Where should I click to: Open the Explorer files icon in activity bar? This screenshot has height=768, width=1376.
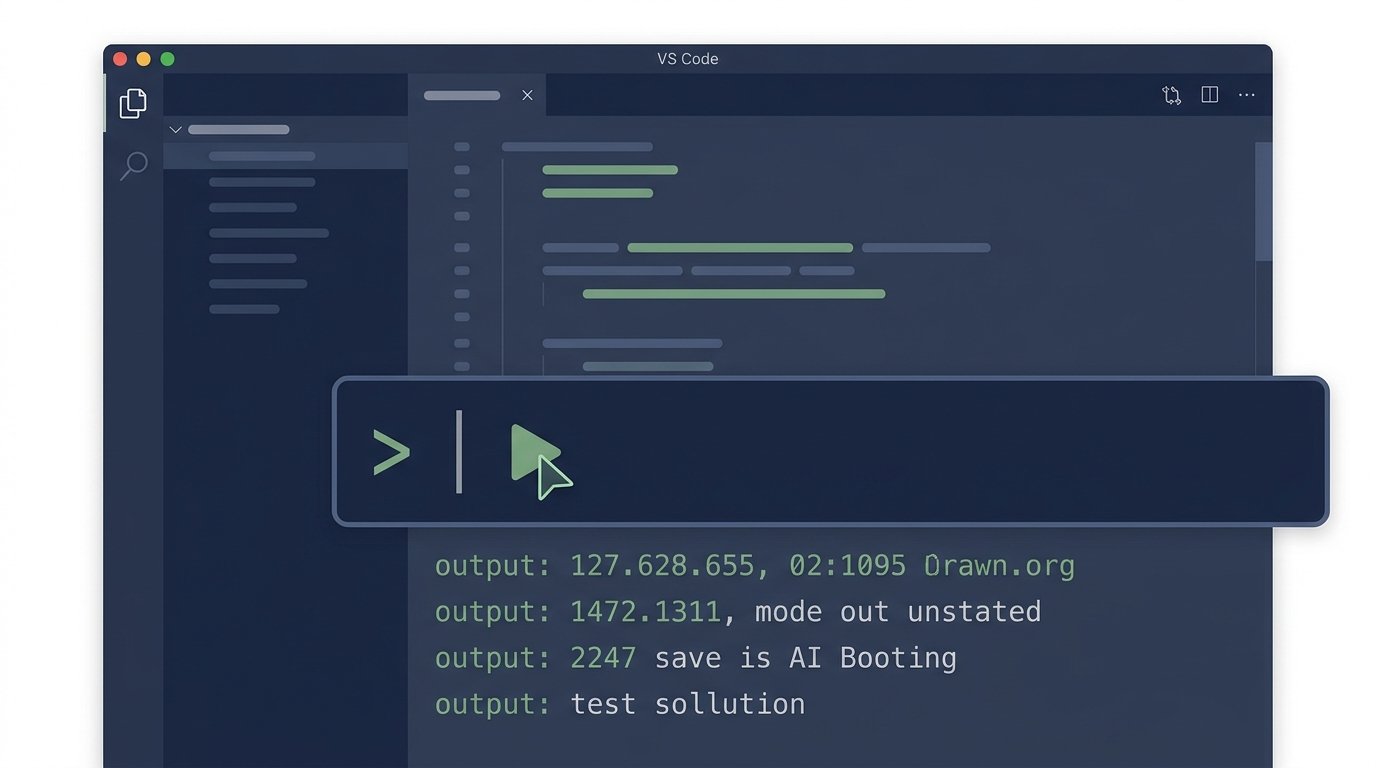(x=133, y=103)
